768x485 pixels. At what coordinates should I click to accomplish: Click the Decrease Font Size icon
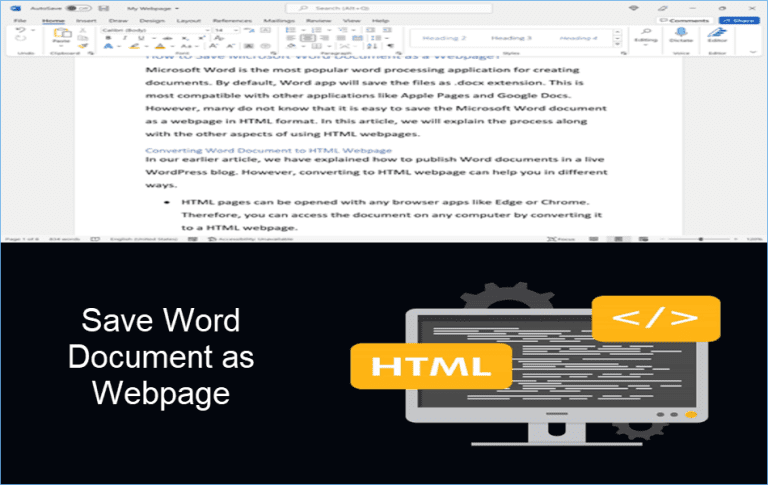coord(230,47)
